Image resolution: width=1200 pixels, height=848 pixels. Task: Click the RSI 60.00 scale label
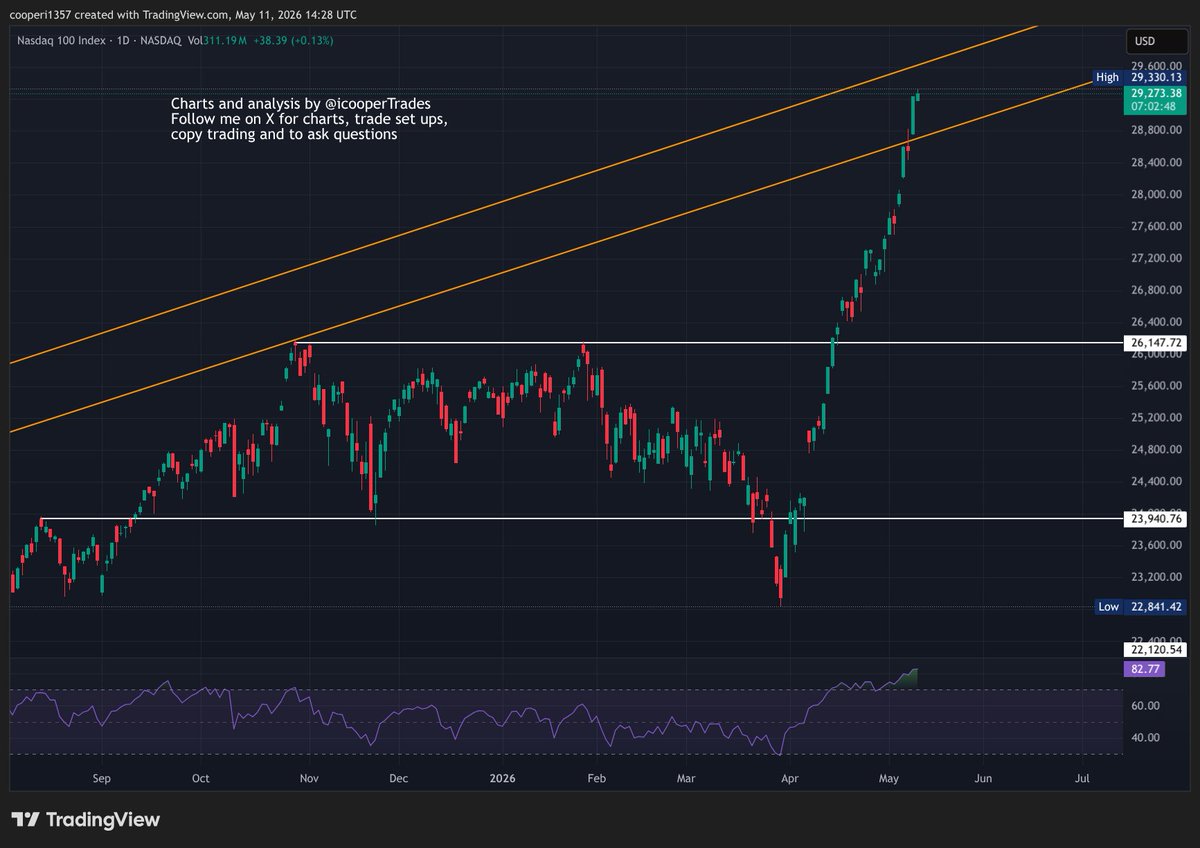click(x=1145, y=705)
